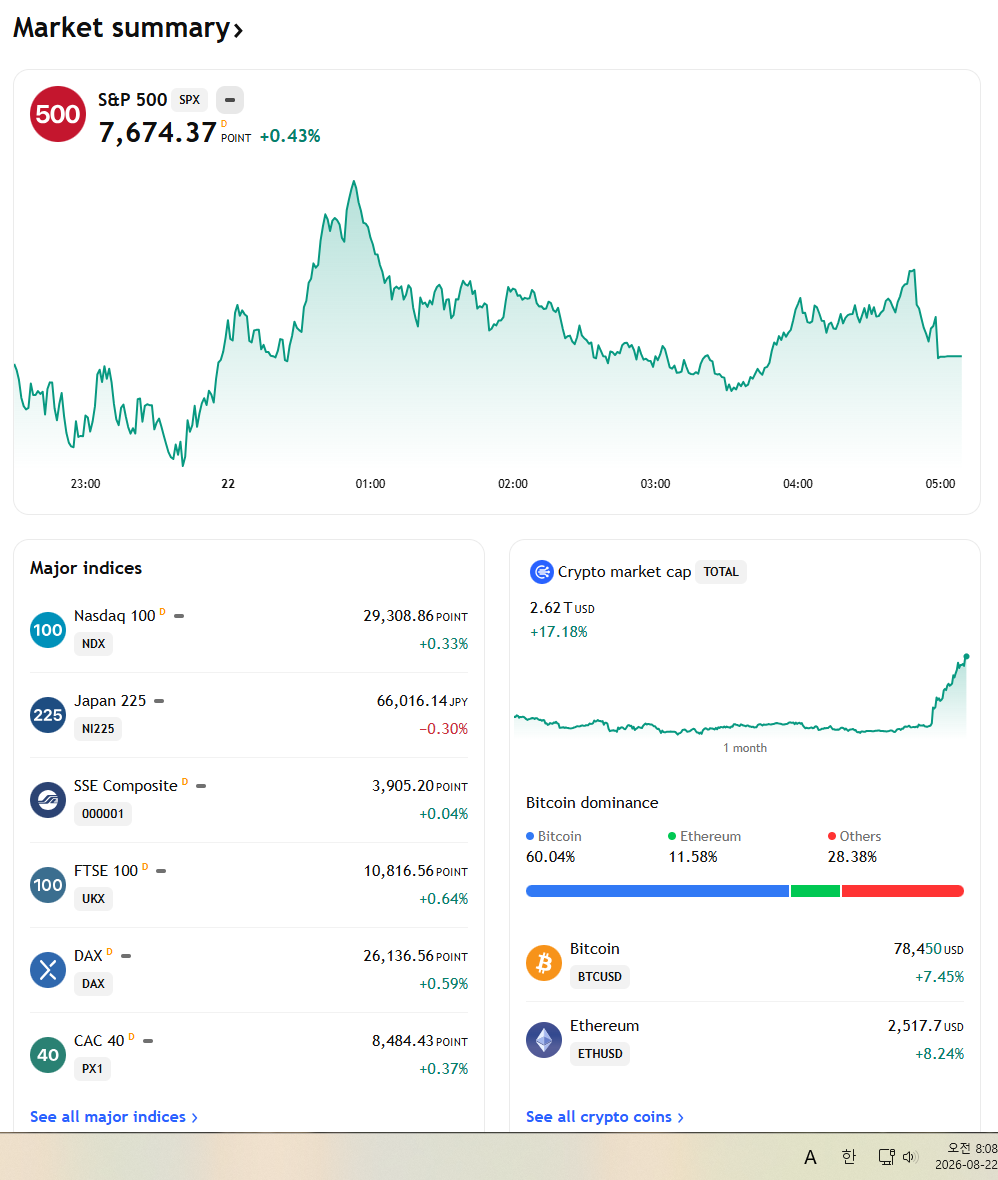Click the S&P 500 value 7,674.37
Image resolution: width=998 pixels, height=1180 pixels.
157,132
